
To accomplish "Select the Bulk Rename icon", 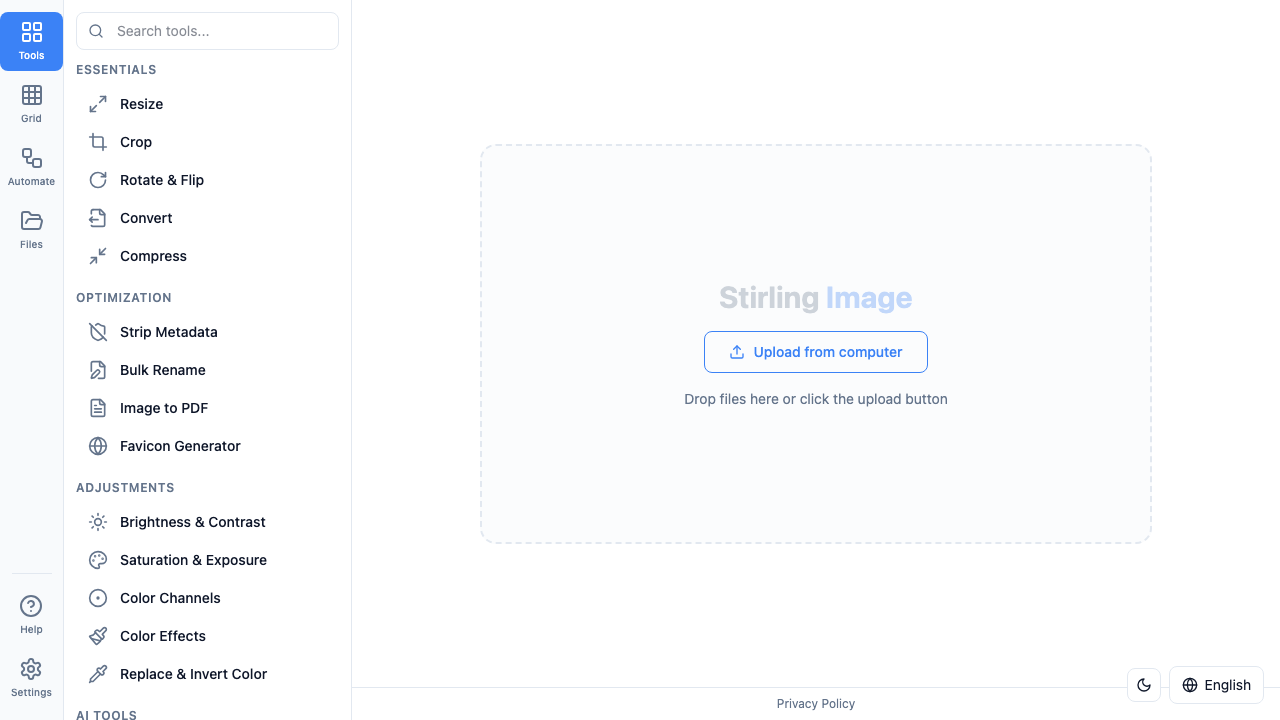I will pos(98,370).
